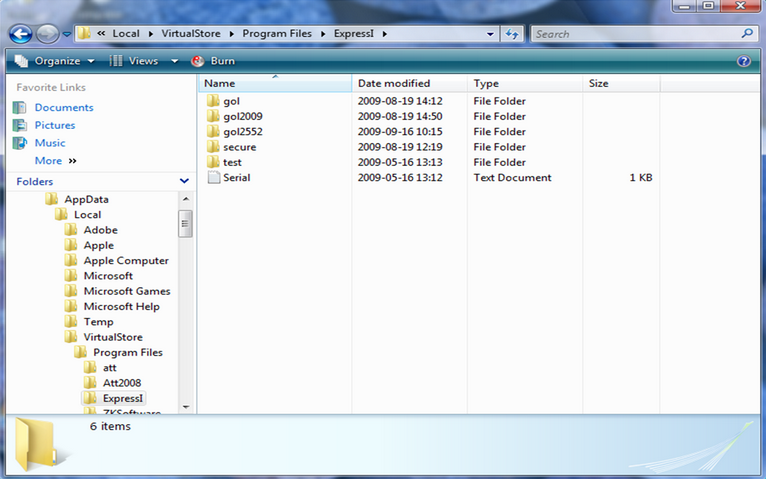
Task: Click the Music icon in Favorite Links
Action: coord(20,143)
